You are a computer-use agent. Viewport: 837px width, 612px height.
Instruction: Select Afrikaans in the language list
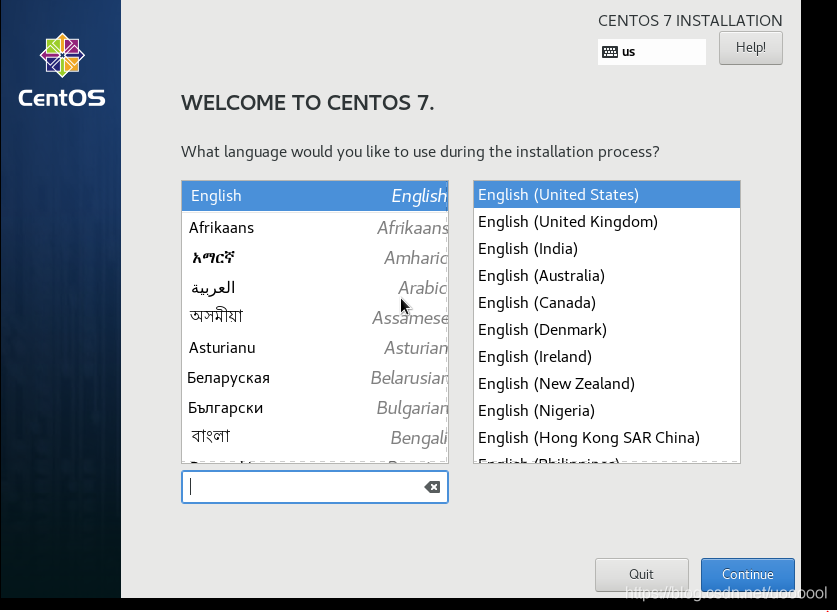315,228
